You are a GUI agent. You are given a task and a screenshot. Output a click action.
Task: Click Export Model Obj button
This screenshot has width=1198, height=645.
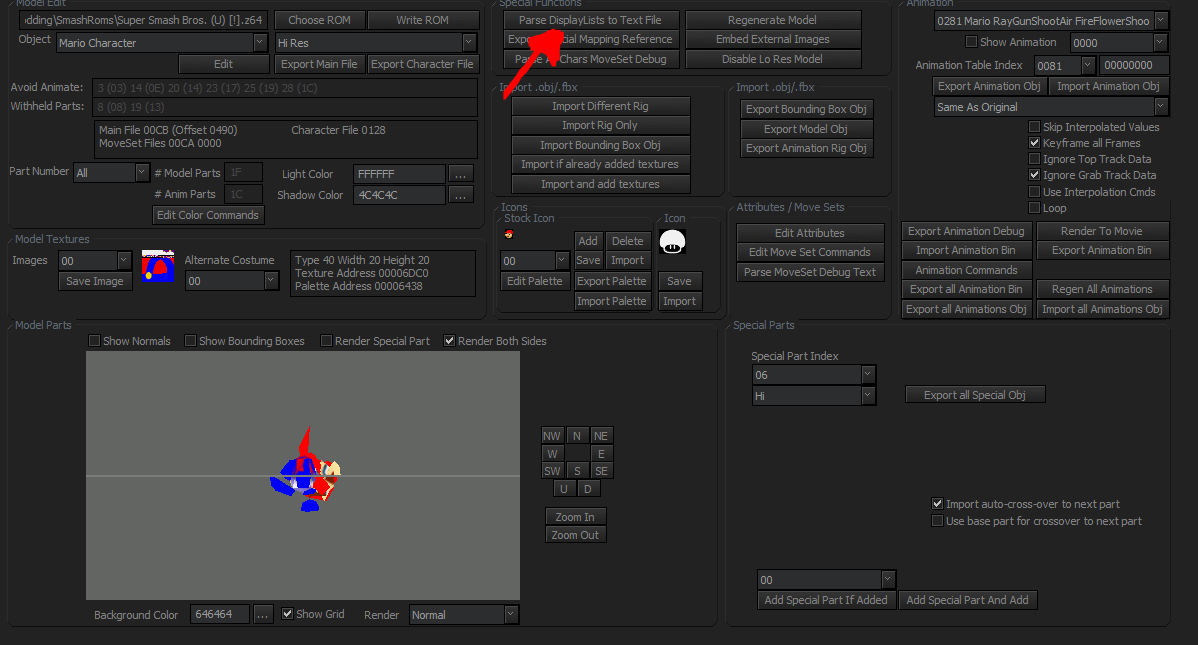click(806, 129)
